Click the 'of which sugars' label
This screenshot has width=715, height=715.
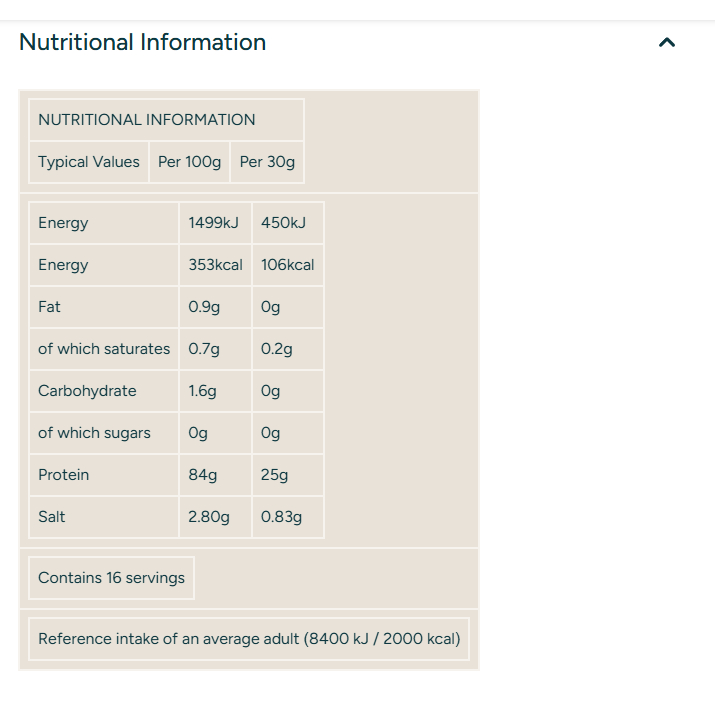[x=94, y=433]
